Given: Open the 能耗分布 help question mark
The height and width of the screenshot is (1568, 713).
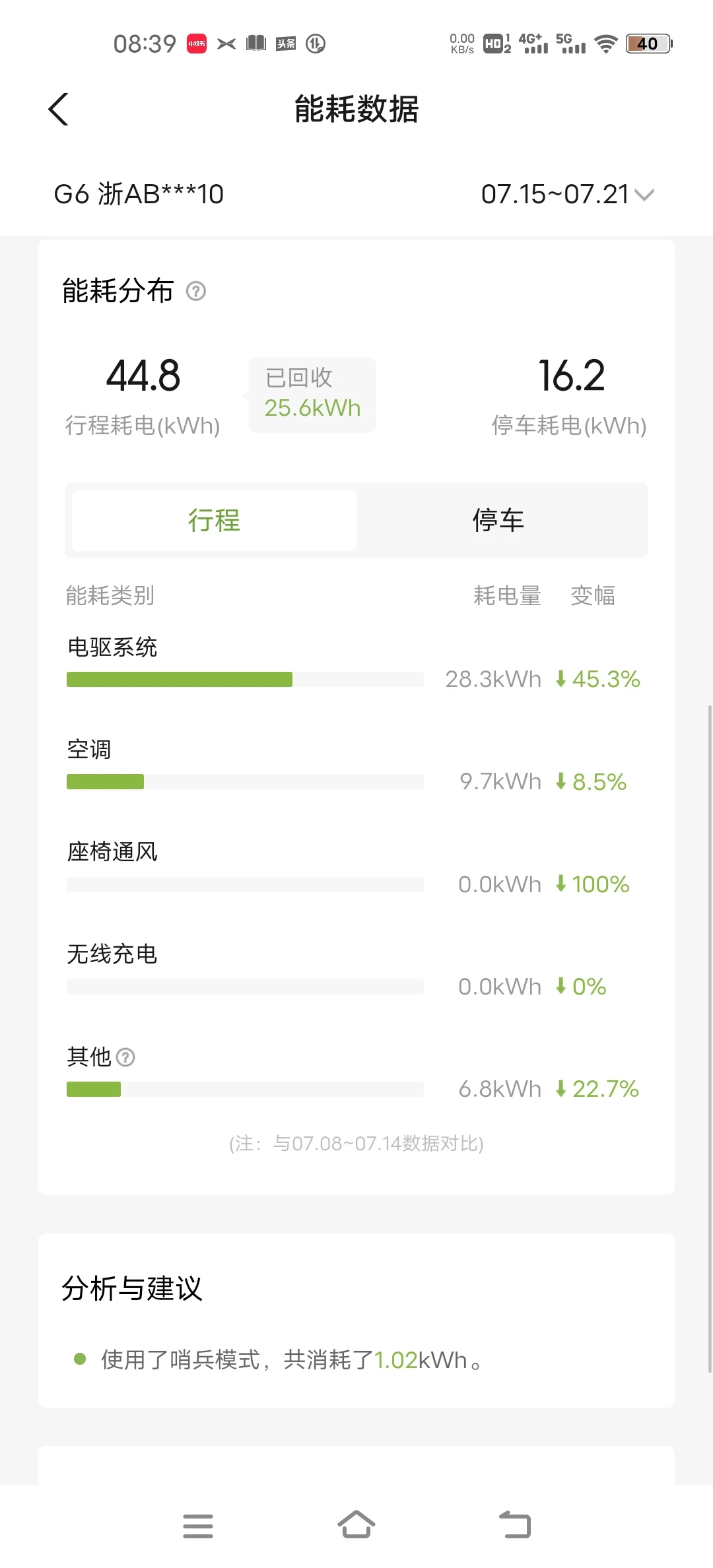Looking at the screenshot, I should pos(196,291).
